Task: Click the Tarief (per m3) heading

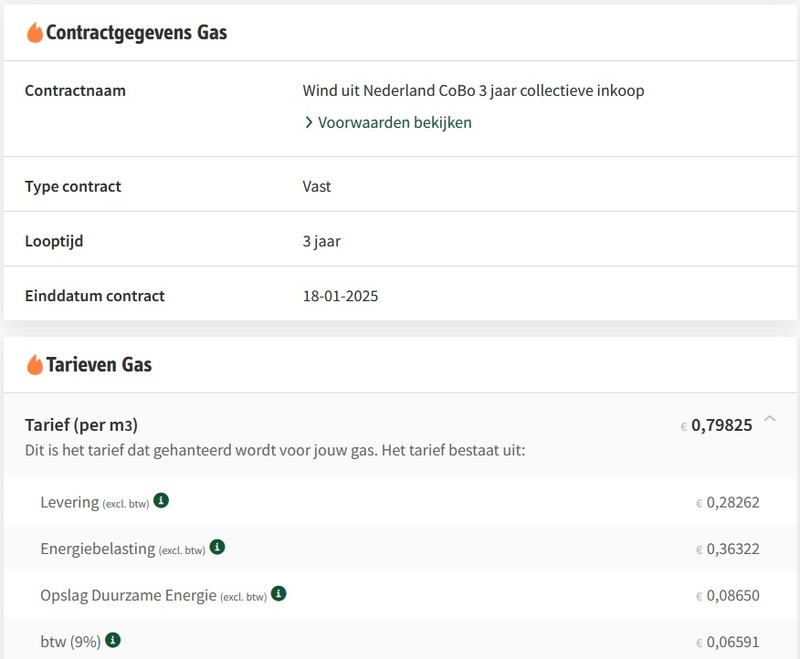Action: click(x=88, y=425)
